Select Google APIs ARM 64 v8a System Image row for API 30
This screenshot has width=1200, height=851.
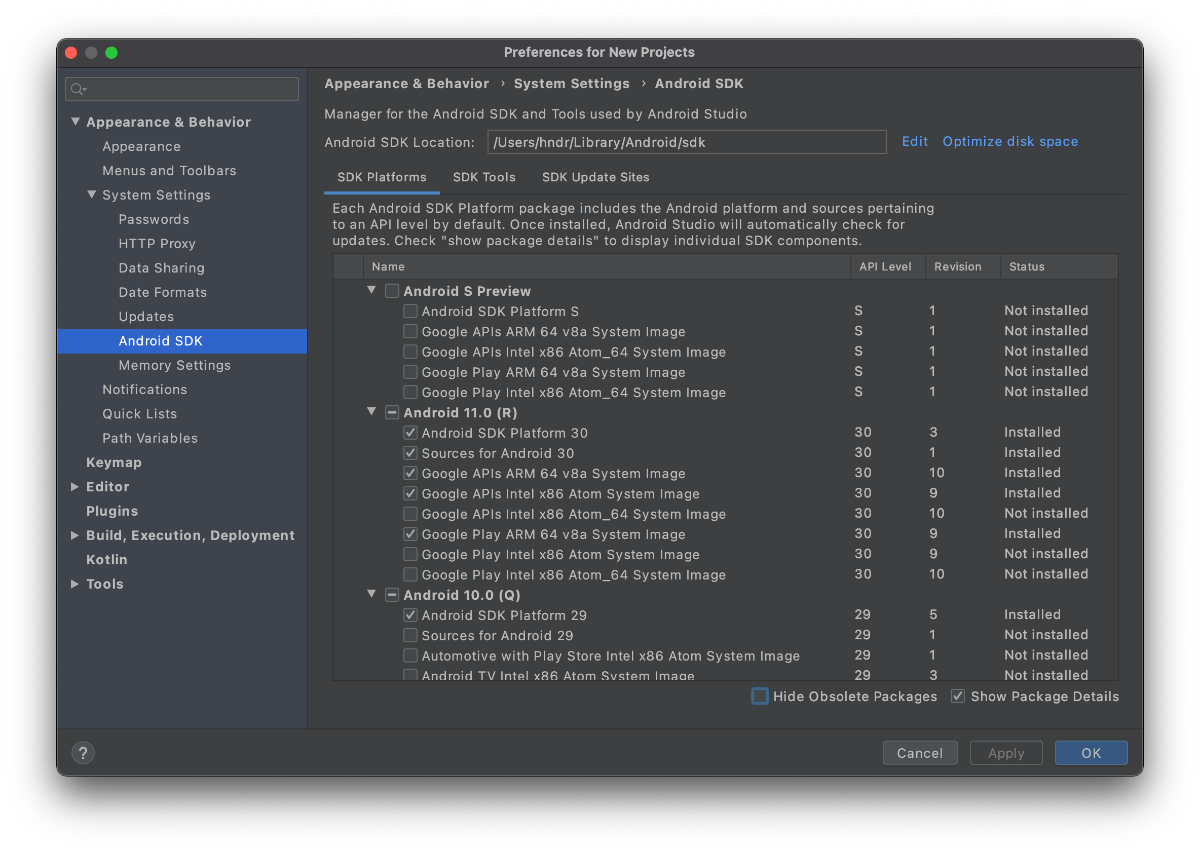pos(725,473)
